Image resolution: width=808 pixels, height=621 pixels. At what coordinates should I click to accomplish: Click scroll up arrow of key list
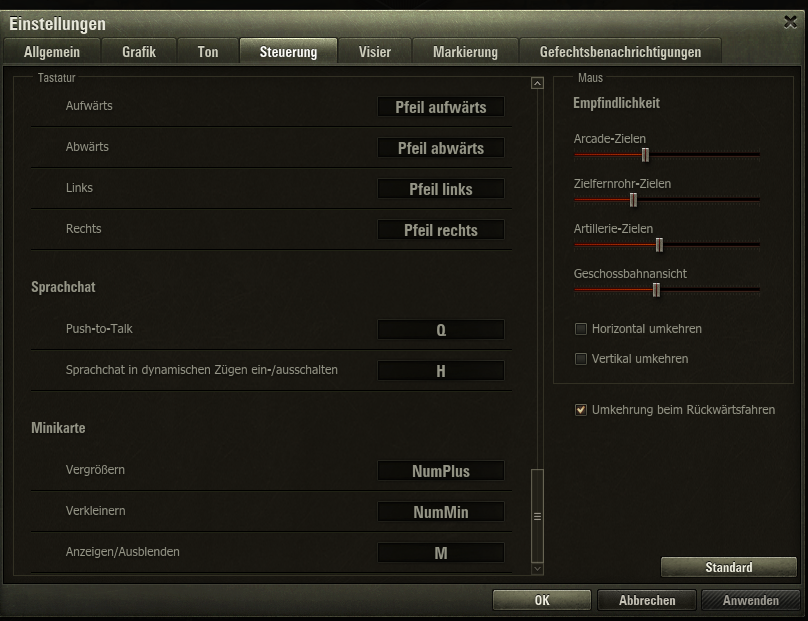click(537, 83)
